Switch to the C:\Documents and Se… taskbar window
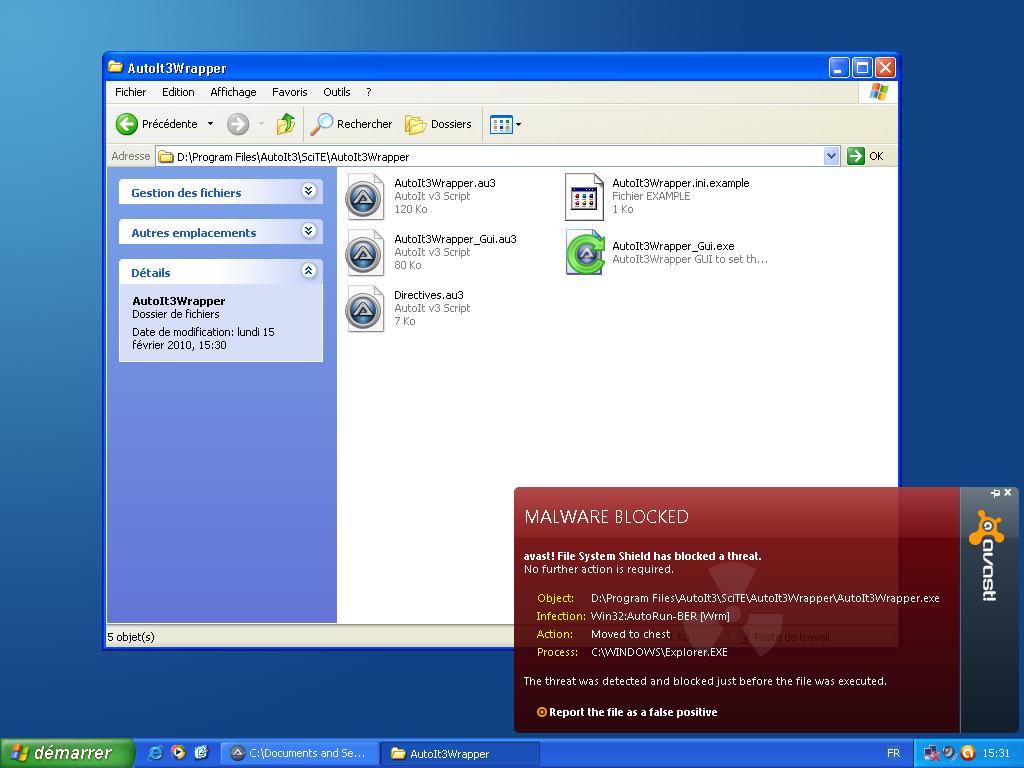This screenshot has width=1024, height=768. point(300,753)
